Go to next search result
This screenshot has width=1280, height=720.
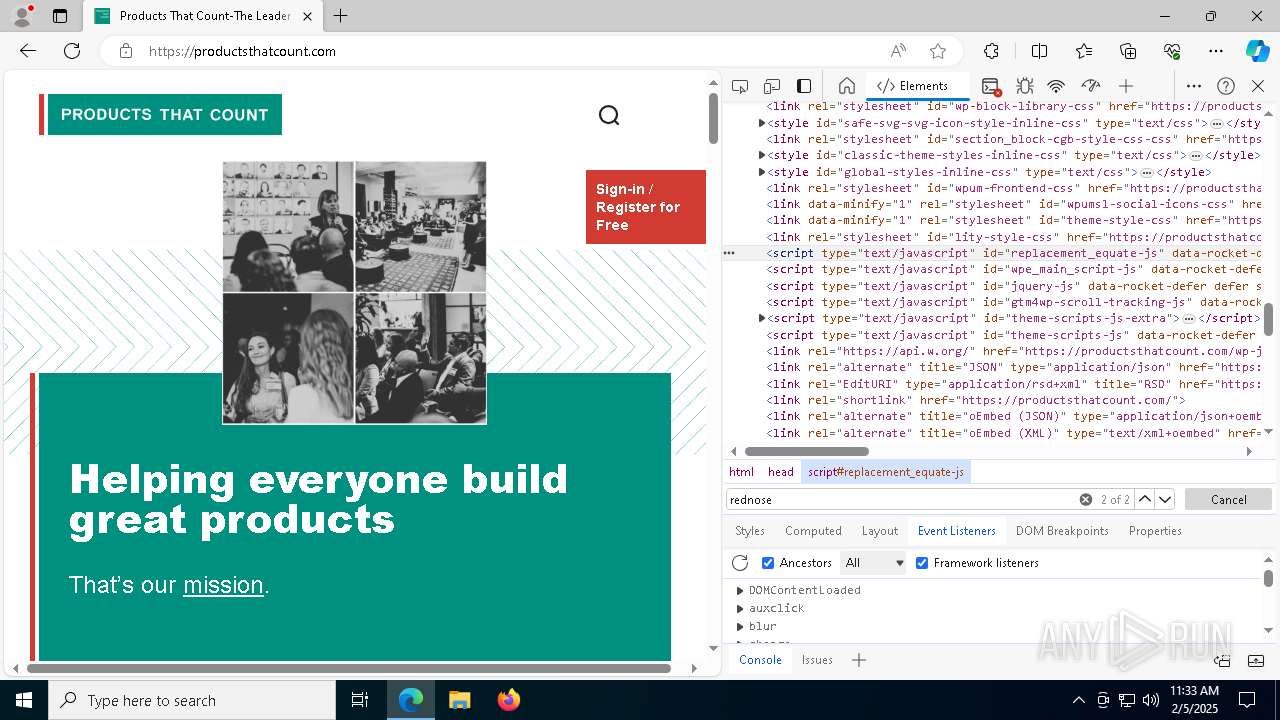tap(1165, 499)
